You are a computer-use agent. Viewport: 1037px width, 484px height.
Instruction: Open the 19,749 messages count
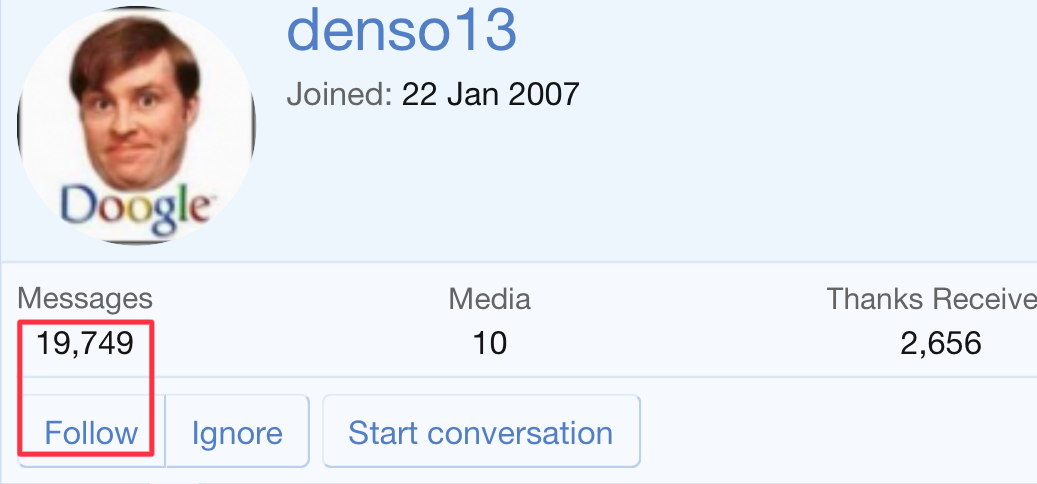coord(85,344)
